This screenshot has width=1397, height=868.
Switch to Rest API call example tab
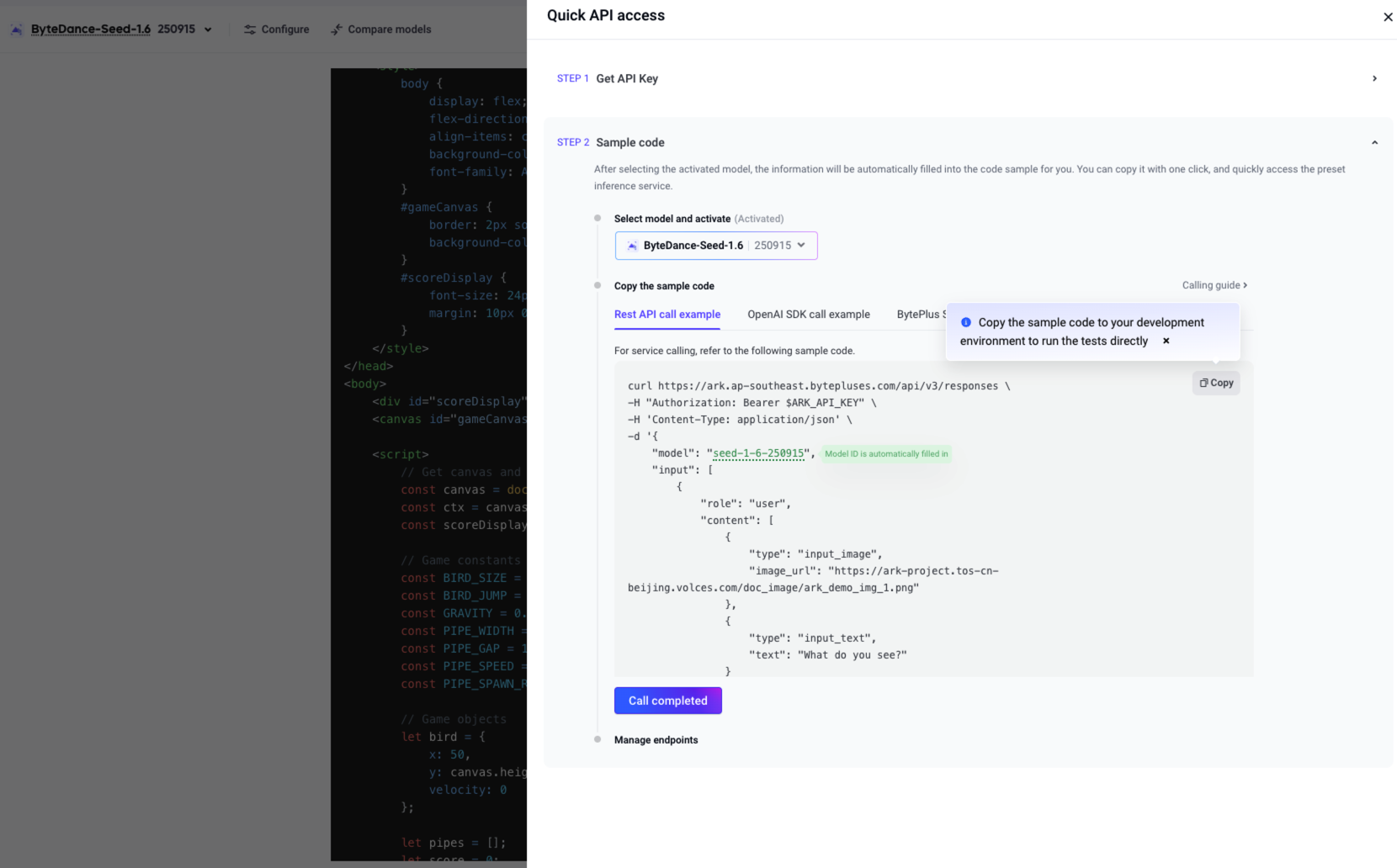(x=667, y=315)
